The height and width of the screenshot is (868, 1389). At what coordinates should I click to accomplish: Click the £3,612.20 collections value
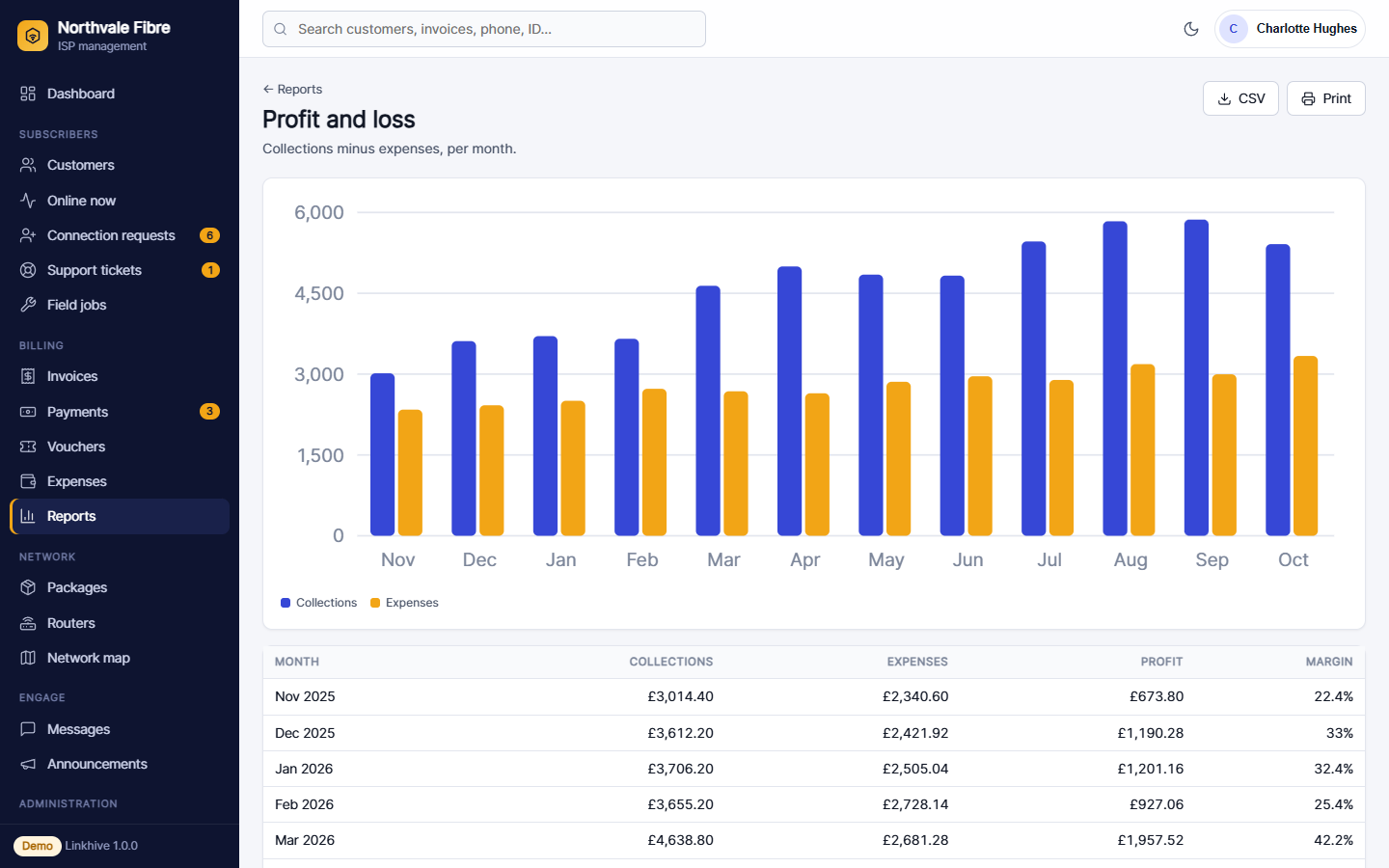point(680,733)
